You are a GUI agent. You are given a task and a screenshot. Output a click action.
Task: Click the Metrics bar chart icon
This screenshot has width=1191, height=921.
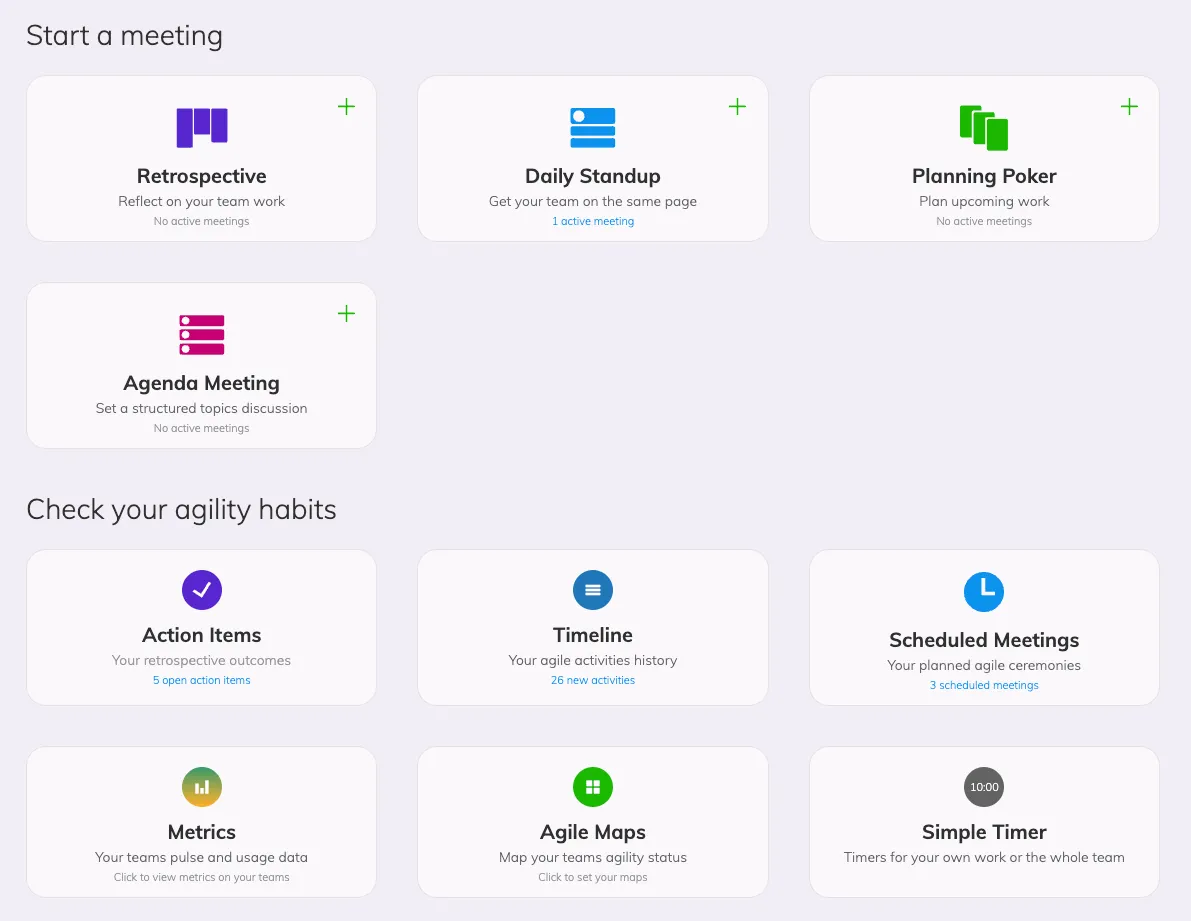tap(201, 787)
